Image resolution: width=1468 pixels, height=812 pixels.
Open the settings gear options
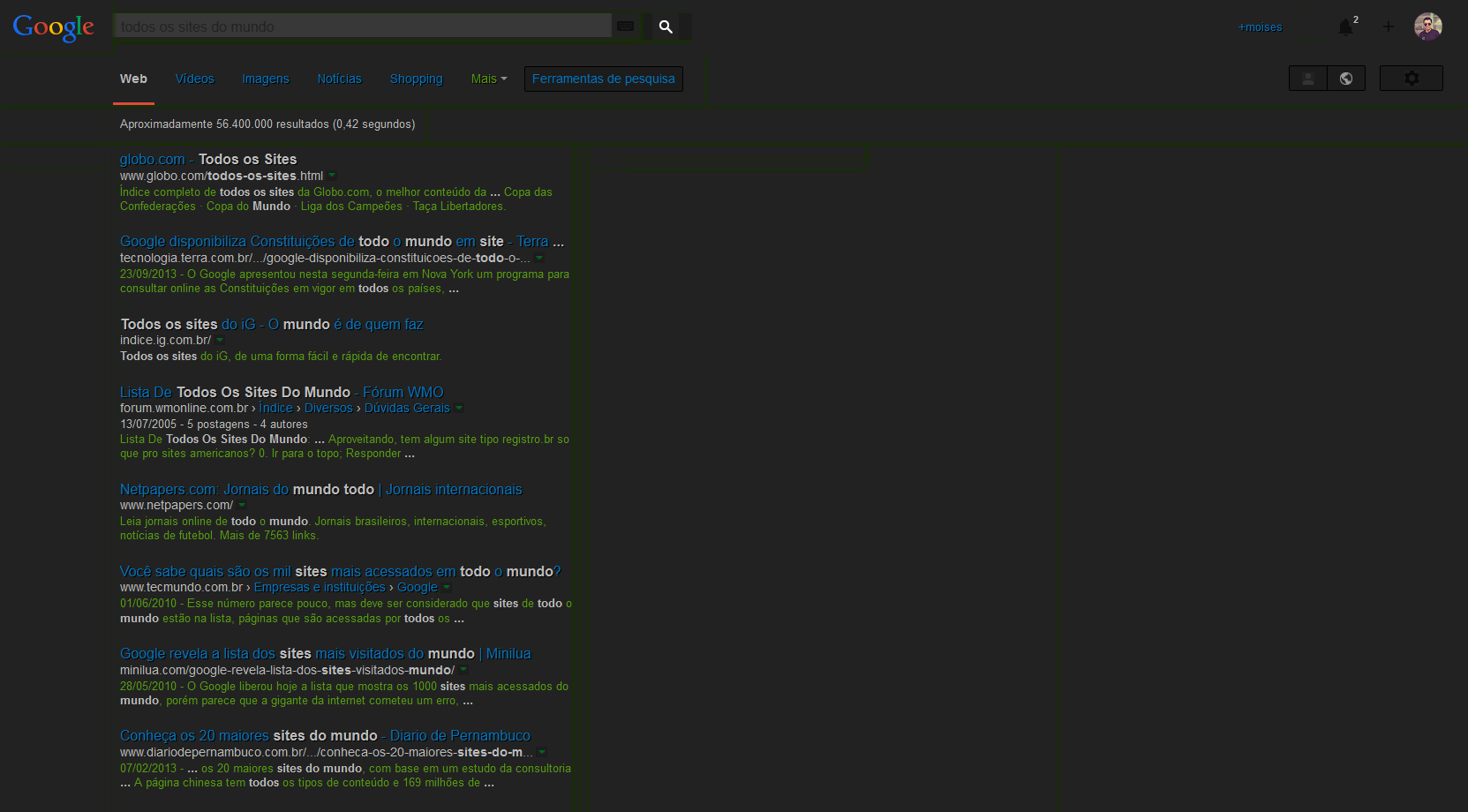pyautogui.click(x=1411, y=79)
